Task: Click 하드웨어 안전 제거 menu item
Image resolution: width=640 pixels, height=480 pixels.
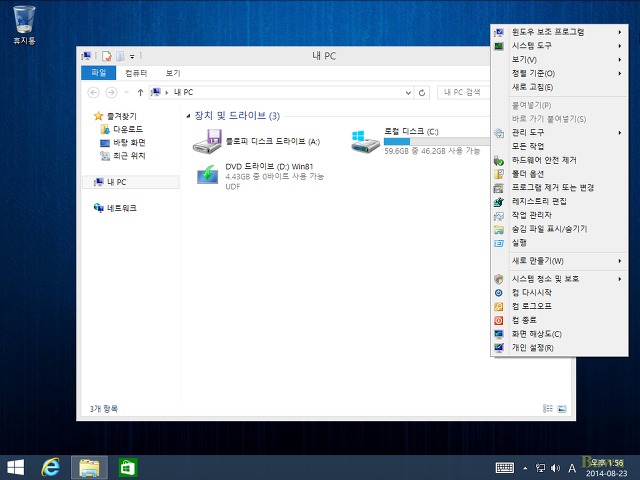Action: 559,160
